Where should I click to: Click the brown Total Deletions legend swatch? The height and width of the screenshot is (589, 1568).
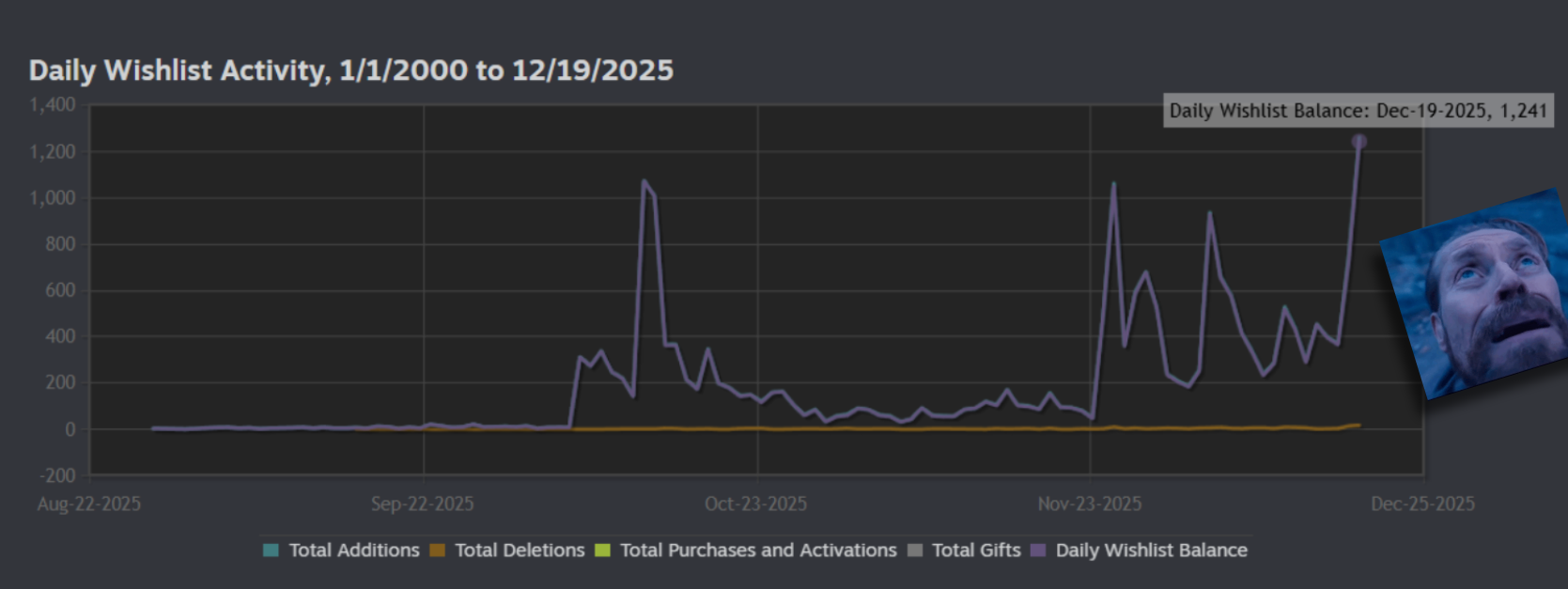438,550
